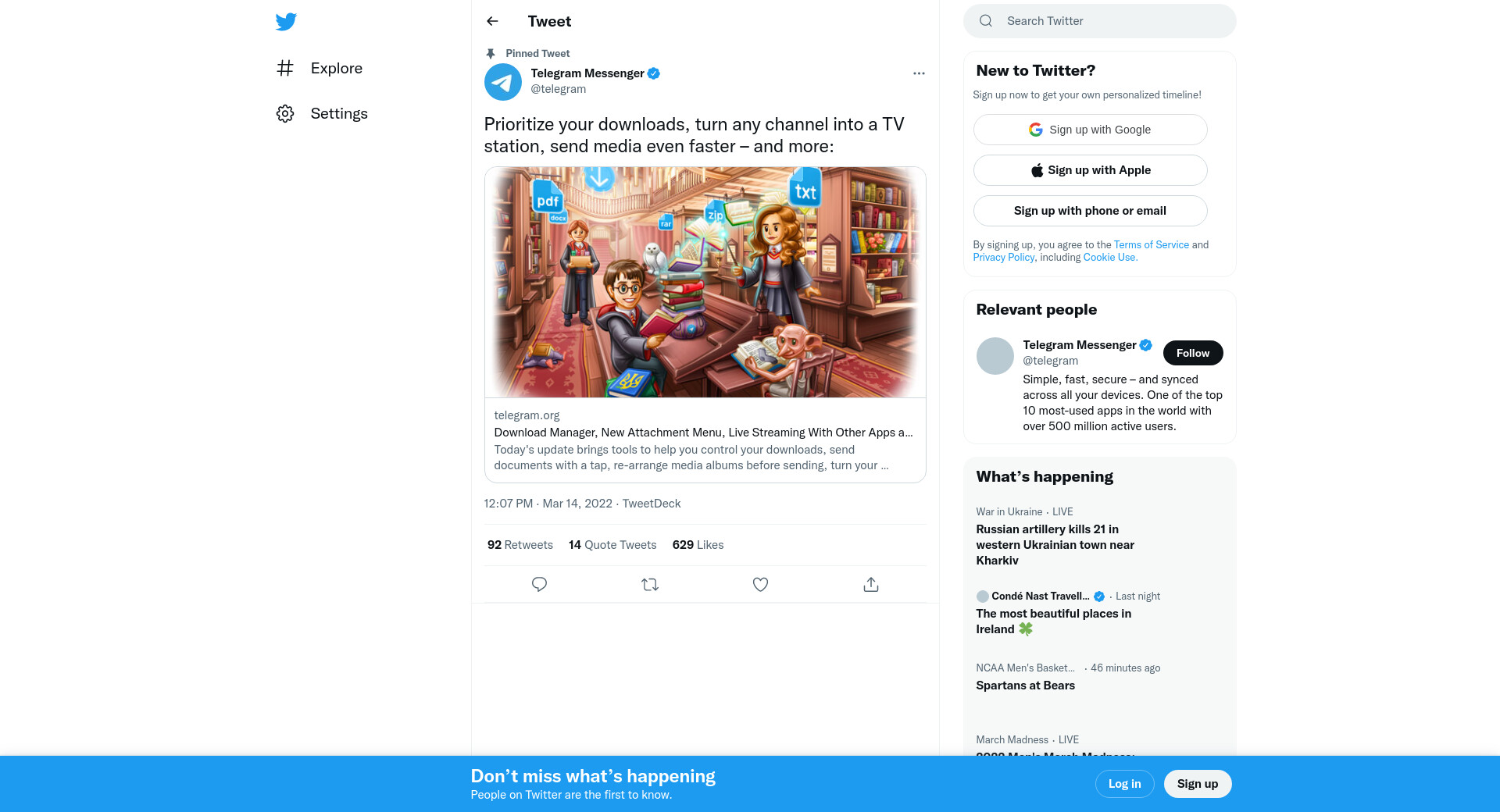Go back using the arrow icon
The width and height of the screenshot is (1500, 812).
[x=492, y=21]
